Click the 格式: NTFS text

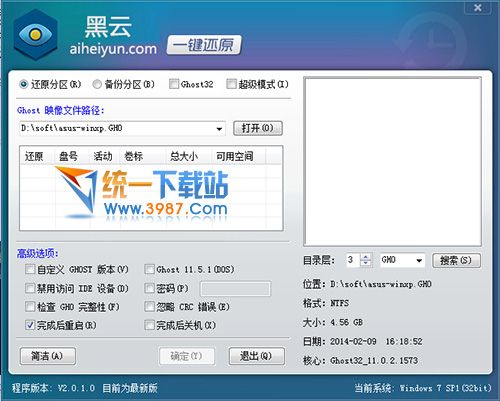[x=326, y=303]
